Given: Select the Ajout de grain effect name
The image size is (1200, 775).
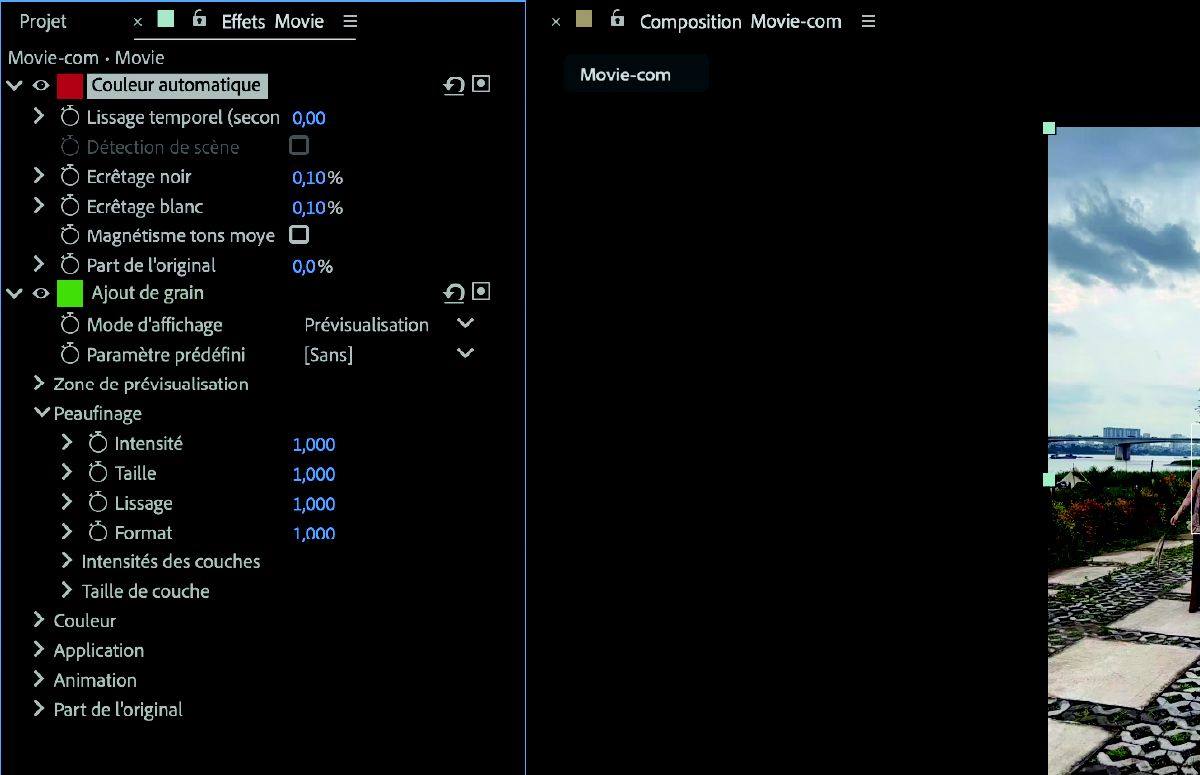Looking at the screenshot, I should (x=147, y=293).
